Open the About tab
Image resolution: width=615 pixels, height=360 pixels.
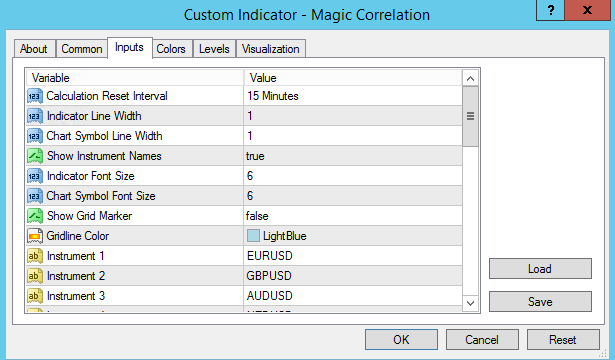click(x=34, y=49)
